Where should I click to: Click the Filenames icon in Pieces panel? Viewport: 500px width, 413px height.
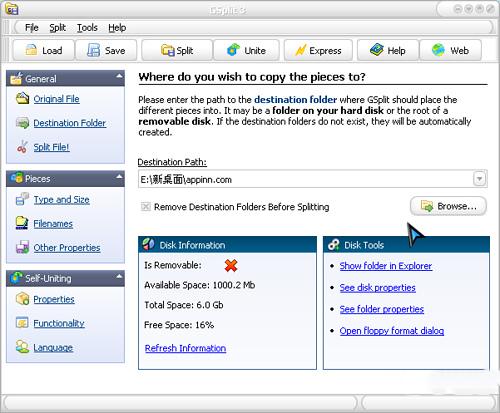[22, 223]
